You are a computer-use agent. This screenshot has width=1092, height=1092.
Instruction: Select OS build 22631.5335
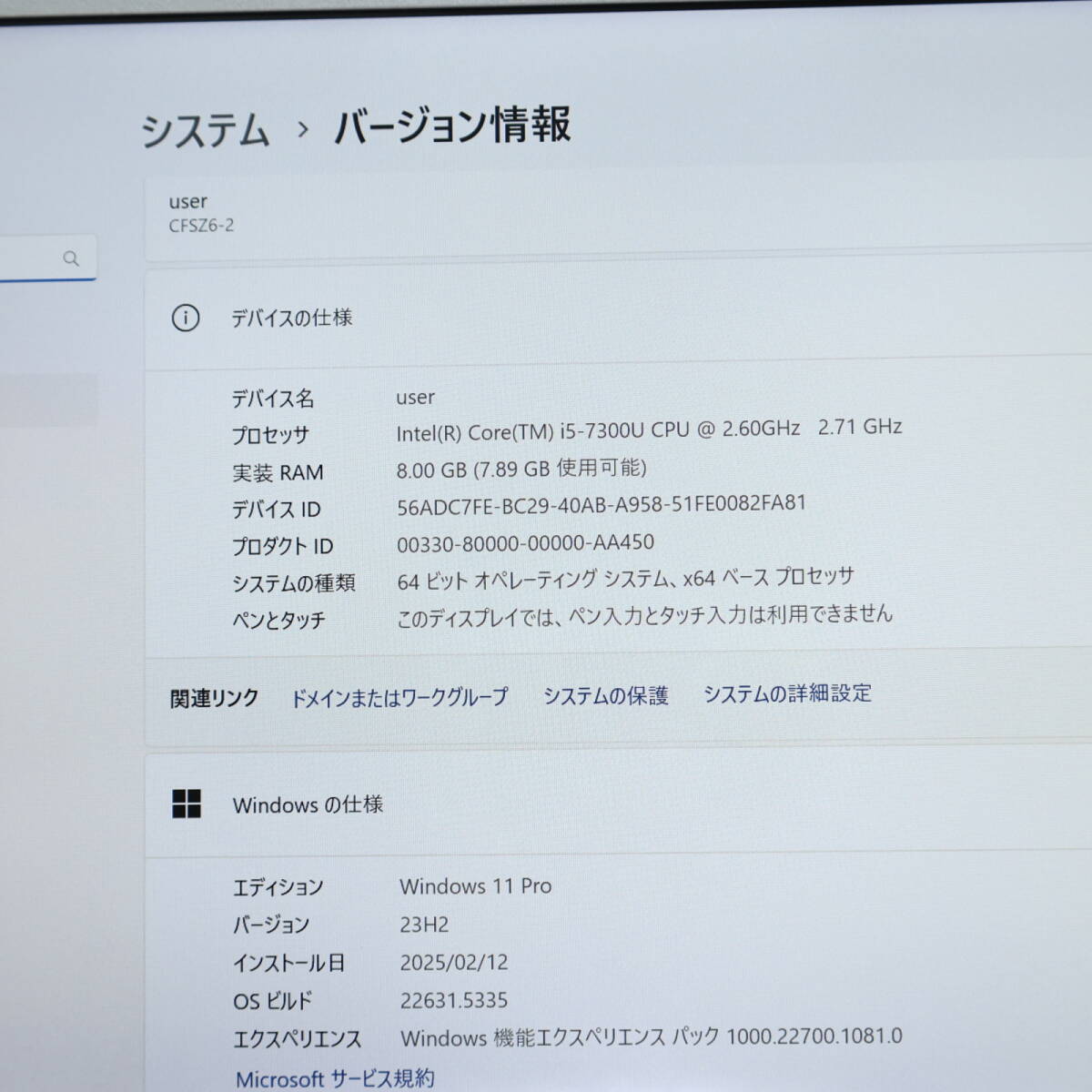pyautogui.click(x=454, y=1001)
